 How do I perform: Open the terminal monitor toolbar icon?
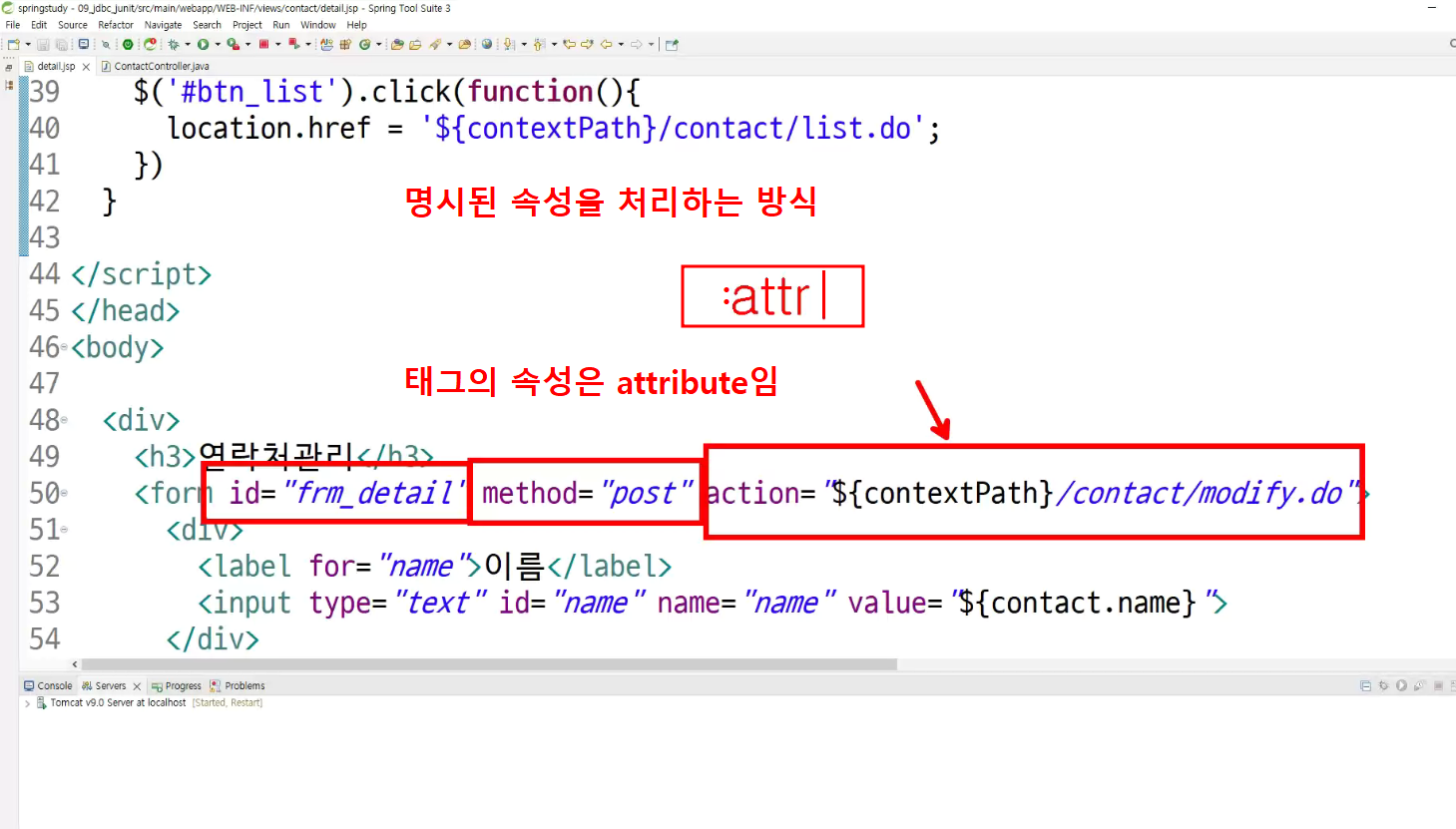click(x=84, y=44)
